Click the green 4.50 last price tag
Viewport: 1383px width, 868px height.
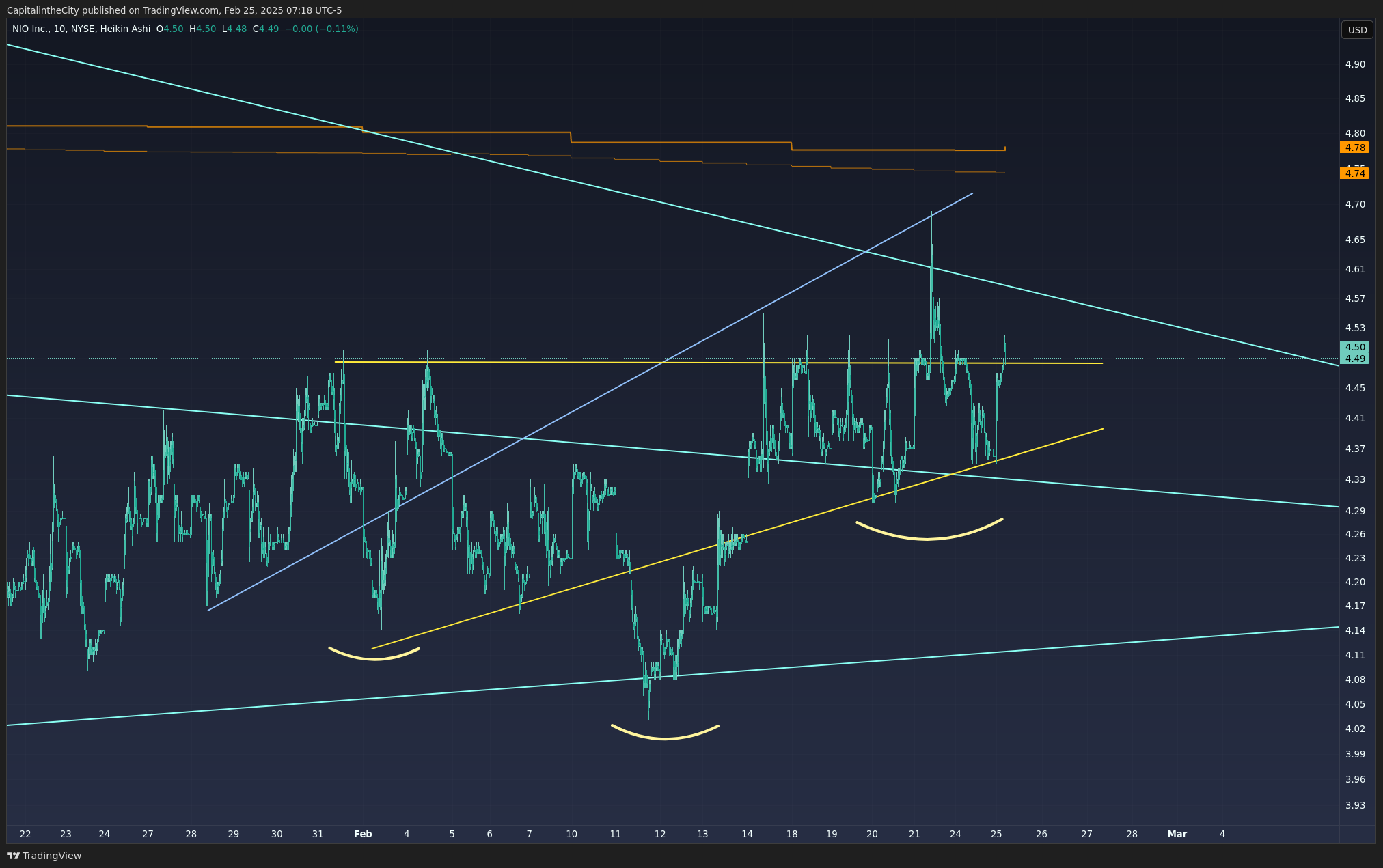(1354, 347)
